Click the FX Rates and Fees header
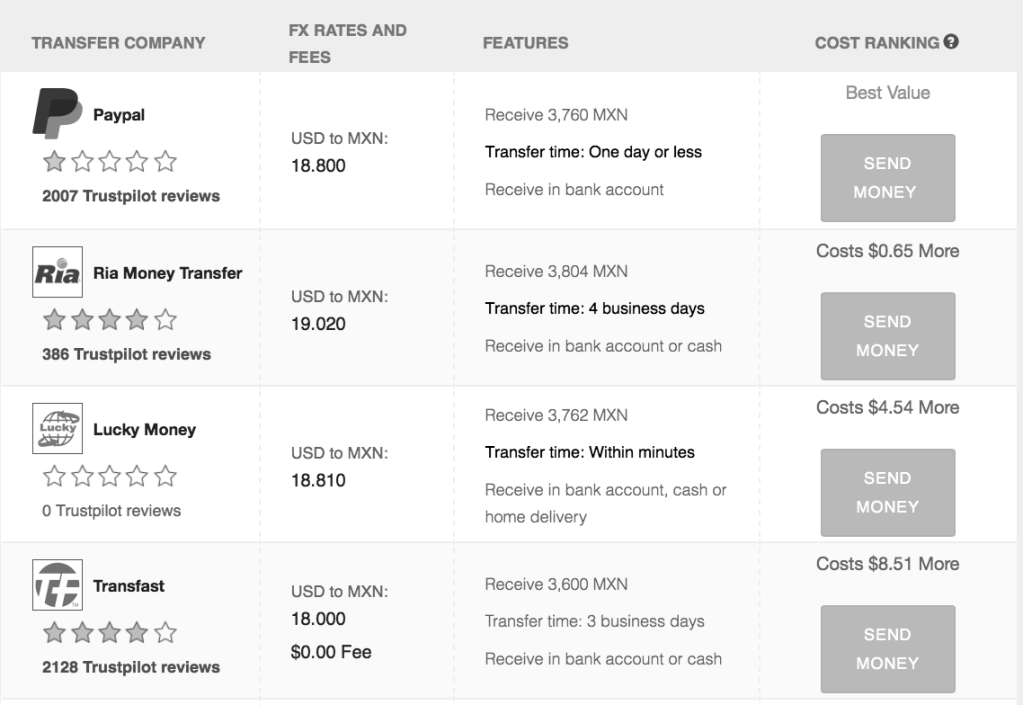 click(x=346, y=44)
